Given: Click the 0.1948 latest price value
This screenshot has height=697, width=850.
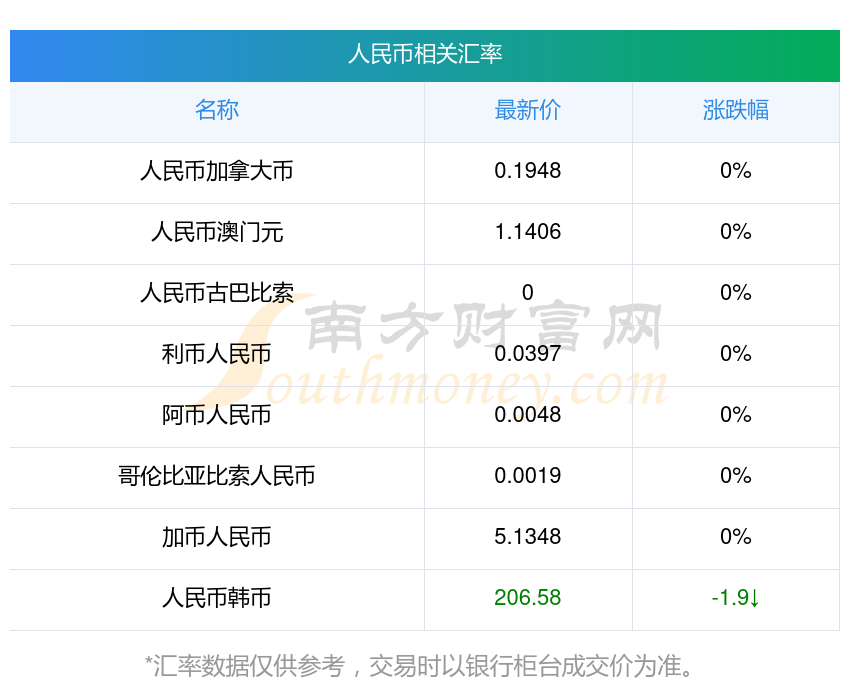Looking at the screenshot, I should tap(528, 171).
